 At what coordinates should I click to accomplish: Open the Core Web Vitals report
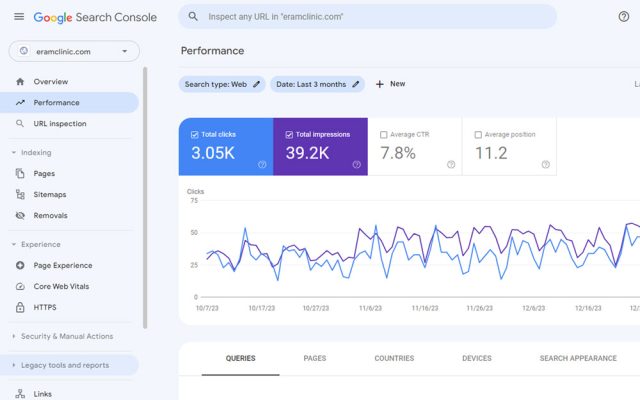63,286
